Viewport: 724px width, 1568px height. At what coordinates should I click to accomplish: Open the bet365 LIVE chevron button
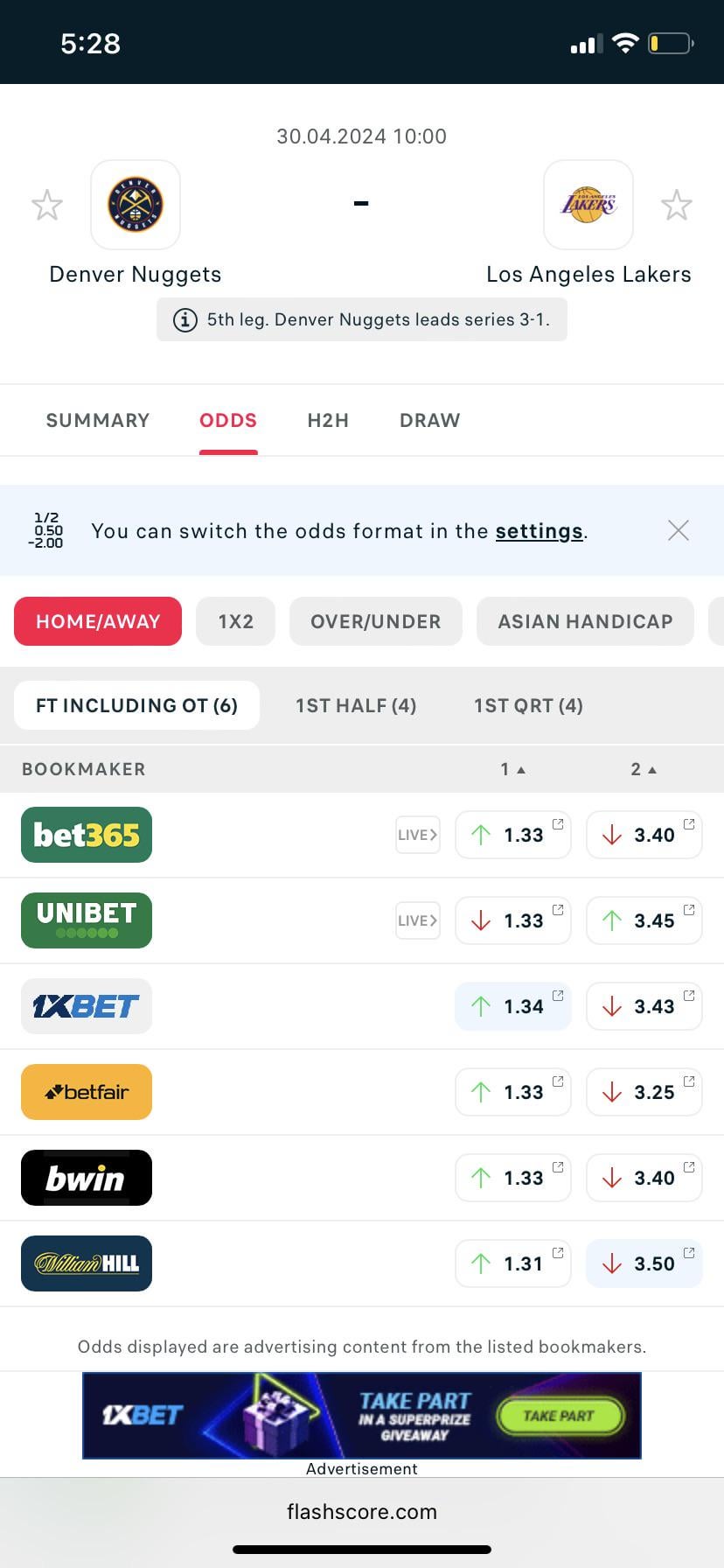(x=417, y=835)
